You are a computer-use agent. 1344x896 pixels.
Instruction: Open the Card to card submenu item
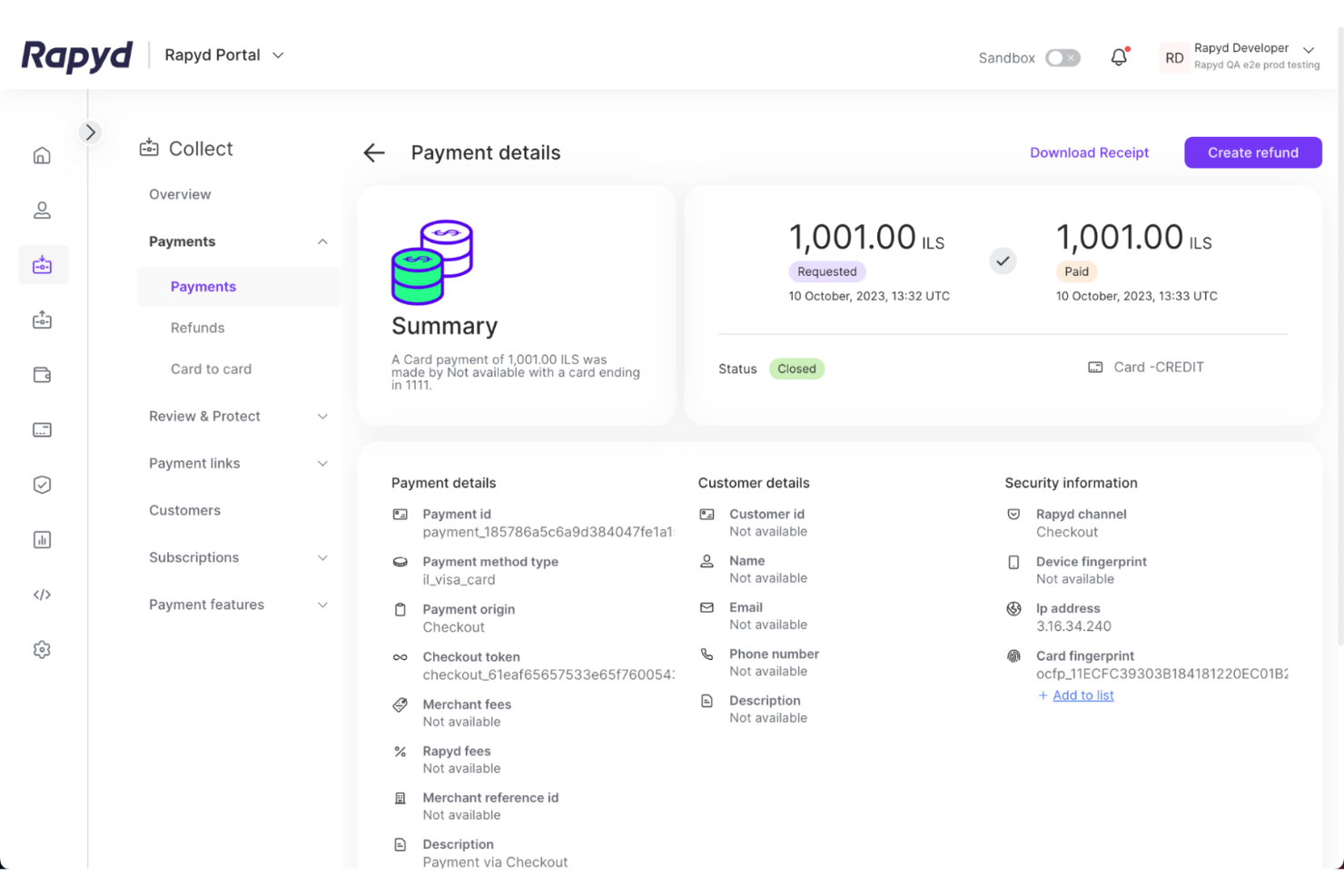(x=211, y=369)
